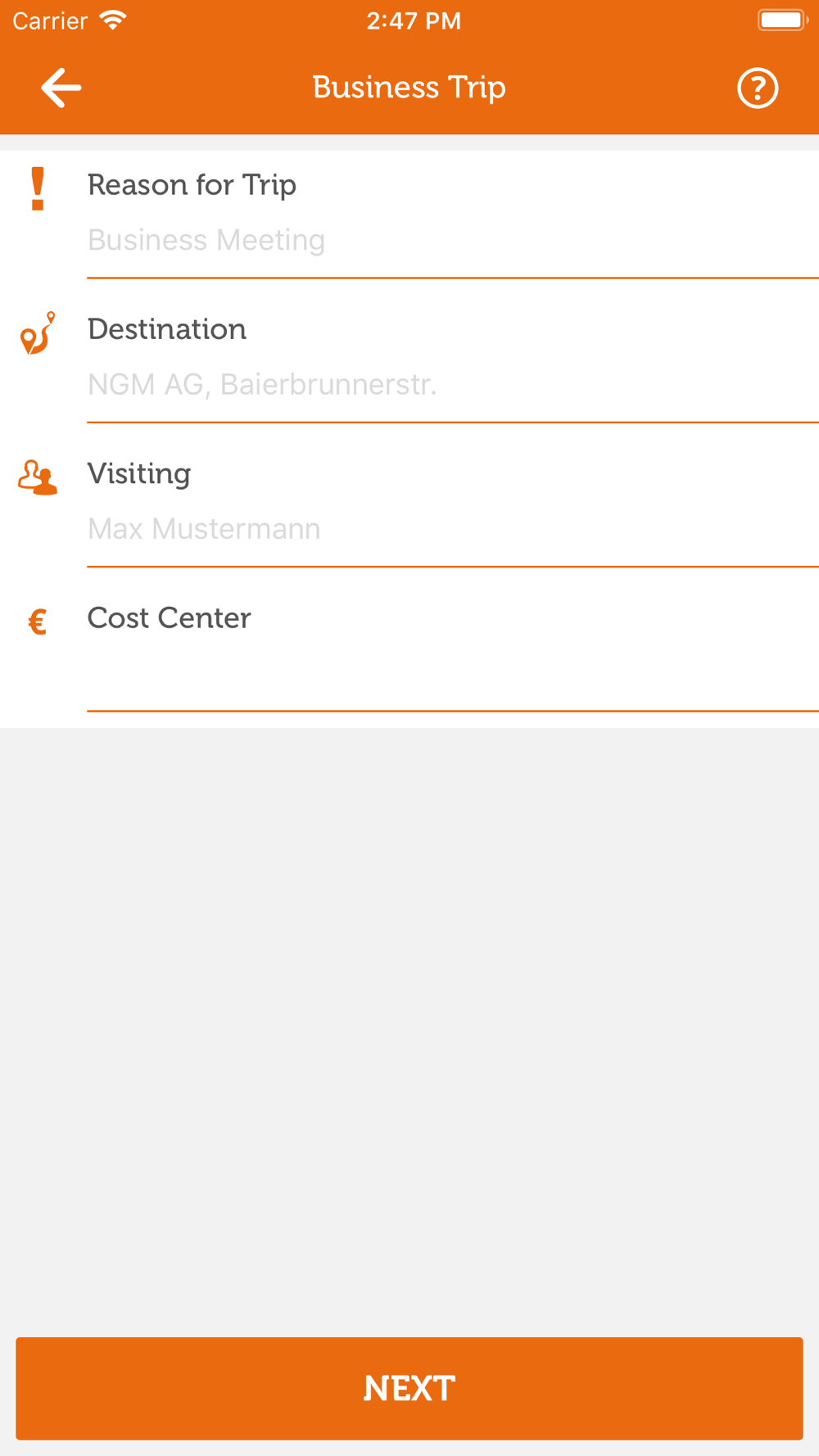The height and width of the screenshot is (1456, 819).
Task: Tap the visiting people icon
Action: coord(38,477)
